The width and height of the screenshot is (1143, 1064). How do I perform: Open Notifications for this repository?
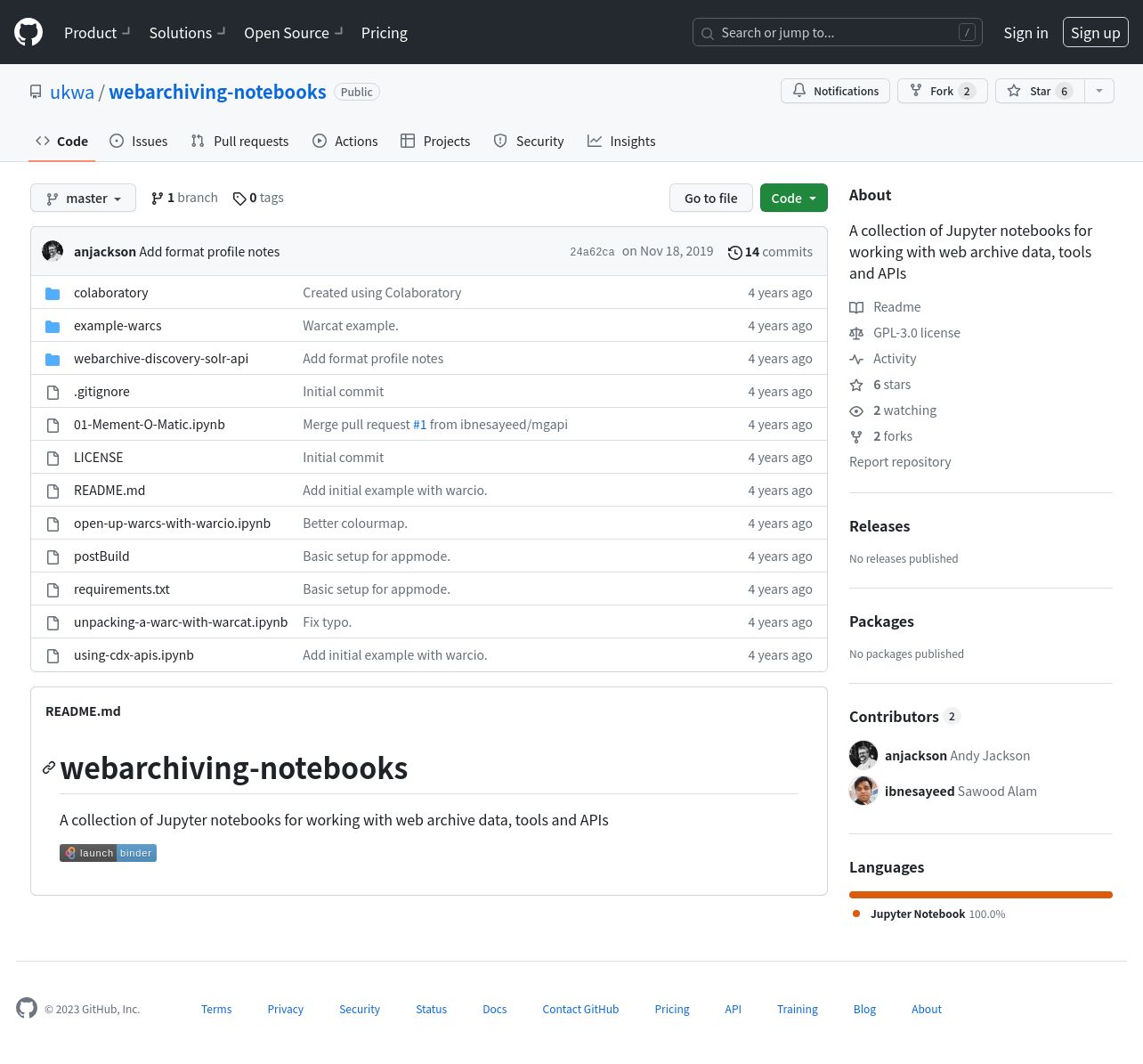pyautogui.click(x=835, y=91)
